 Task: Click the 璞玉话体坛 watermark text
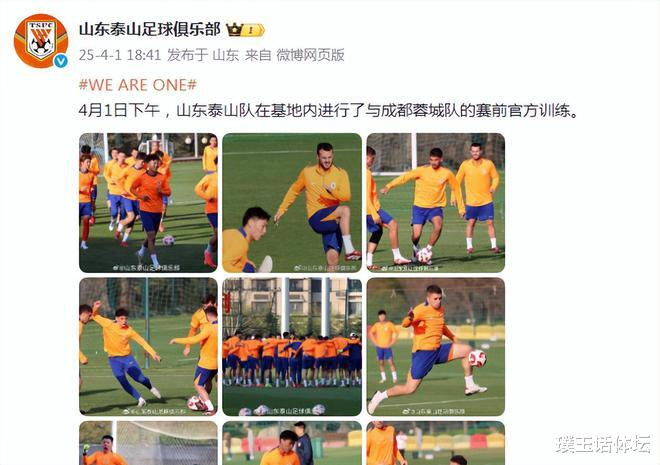[603, 444]
